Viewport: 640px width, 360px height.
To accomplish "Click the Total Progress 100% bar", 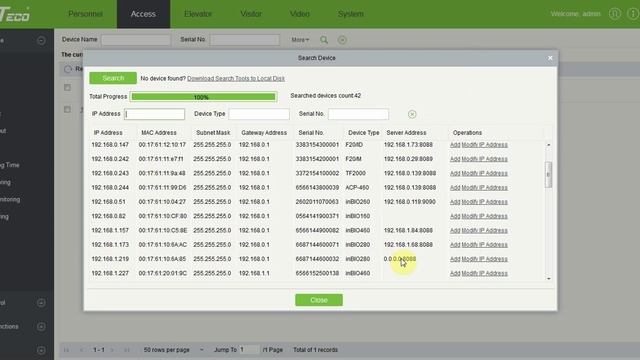I will (203, 97).
